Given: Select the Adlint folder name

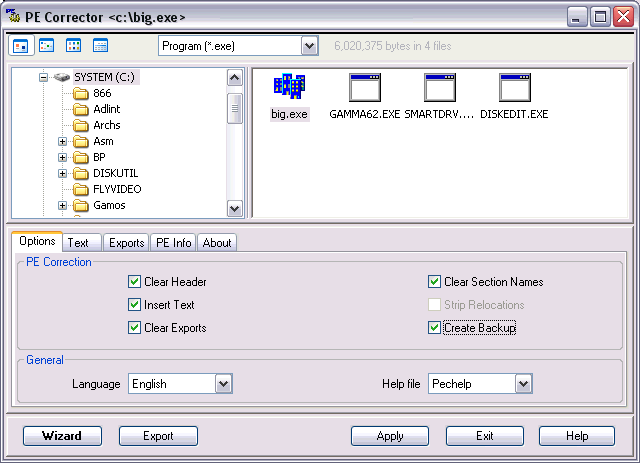Looking at the screenshot, I should point(107,109).
